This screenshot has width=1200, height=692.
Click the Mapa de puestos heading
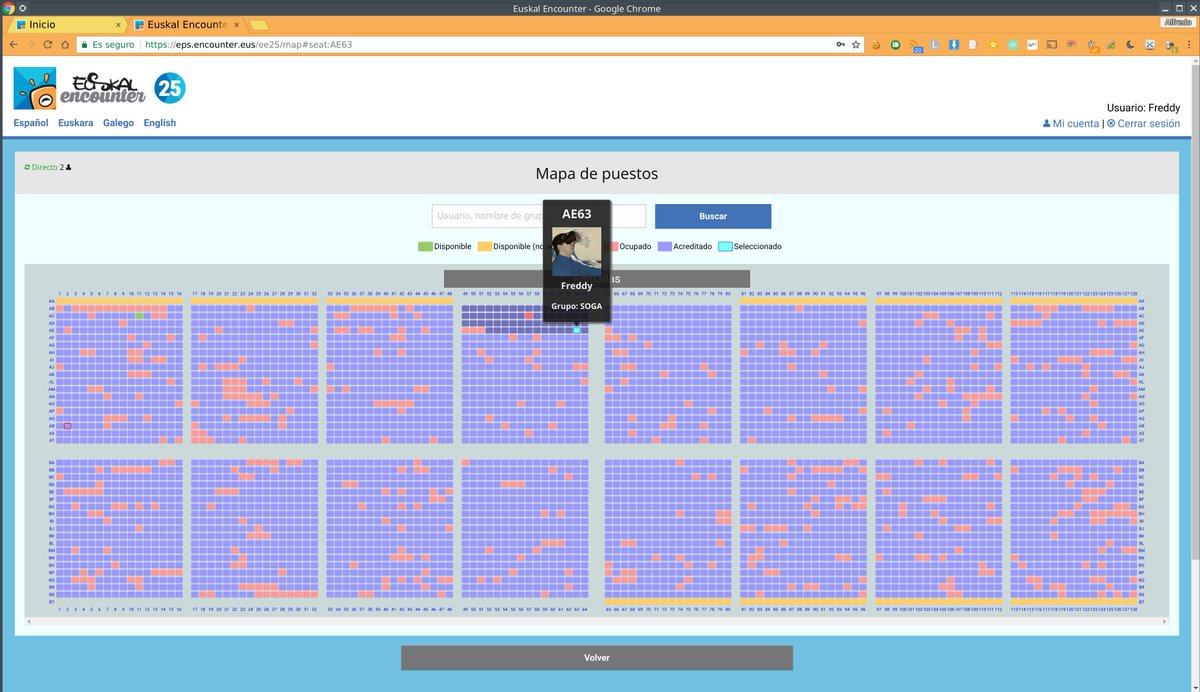(x=597, y=174)
